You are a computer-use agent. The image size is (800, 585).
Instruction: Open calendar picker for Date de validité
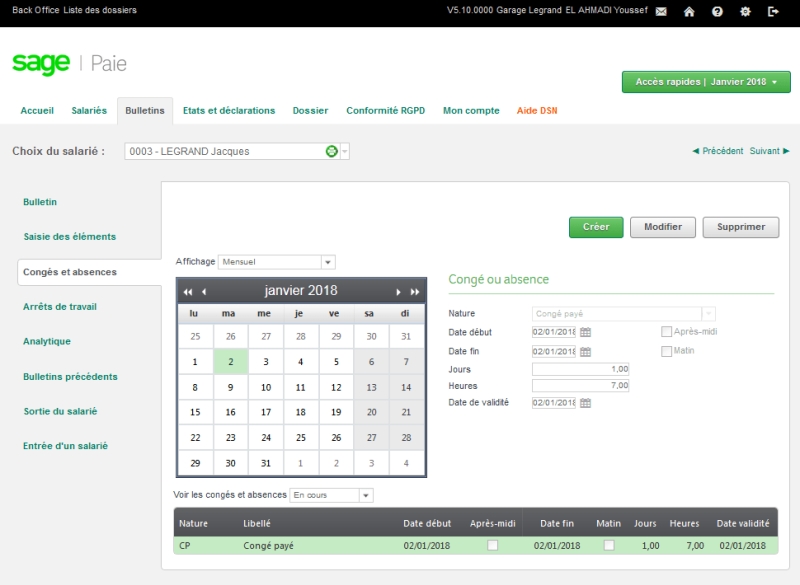586,403
